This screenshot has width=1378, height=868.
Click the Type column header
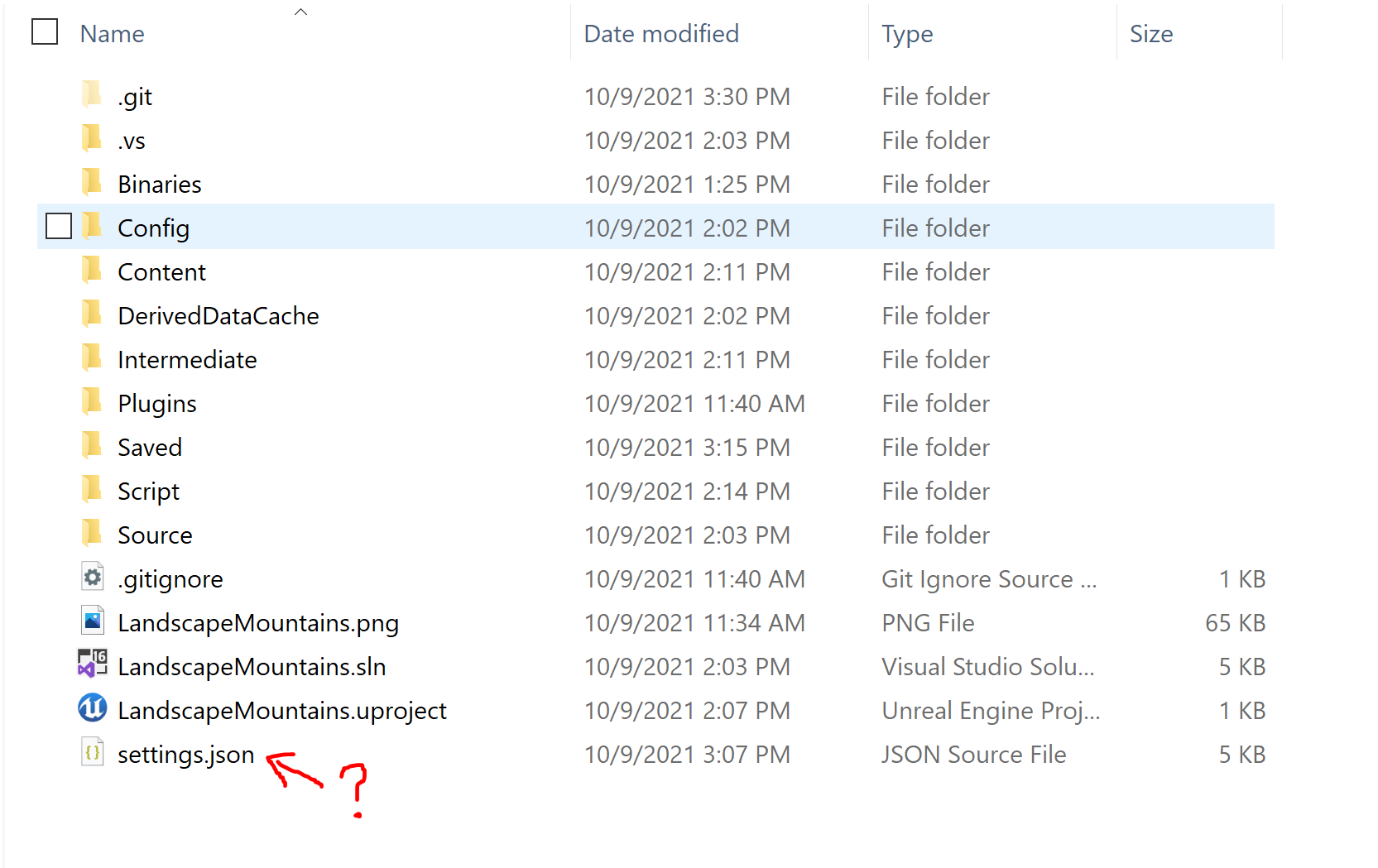coord(907,33)
